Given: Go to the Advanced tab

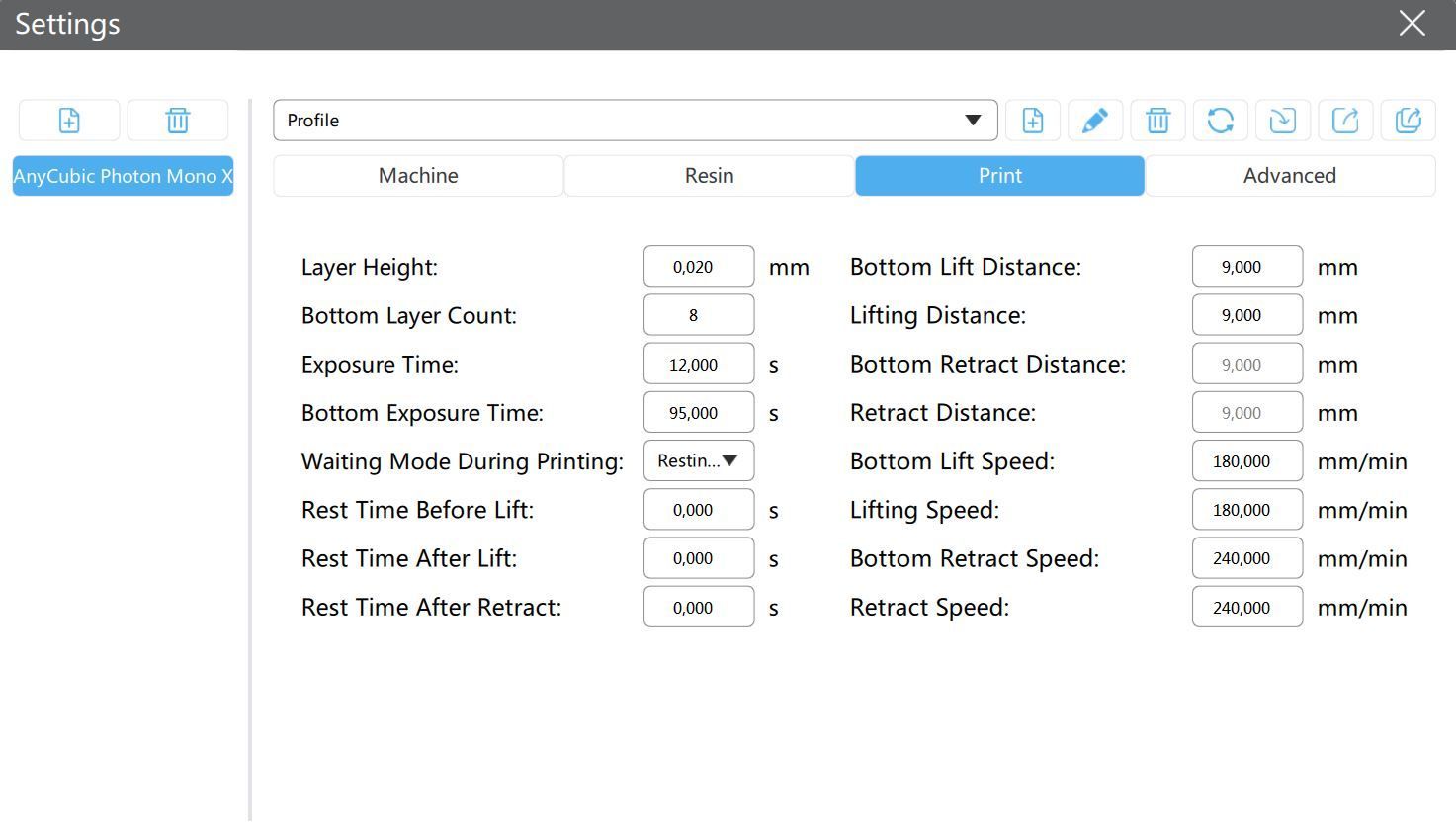Looking at the screenshot, I should 1289,176.
